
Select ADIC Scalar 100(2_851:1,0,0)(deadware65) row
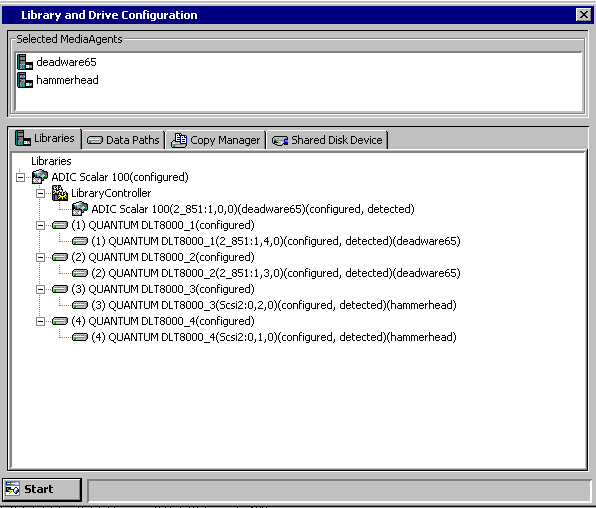click(253, 209)
